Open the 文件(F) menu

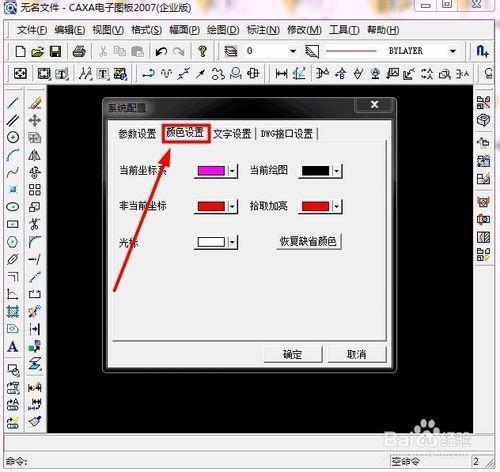32,30
